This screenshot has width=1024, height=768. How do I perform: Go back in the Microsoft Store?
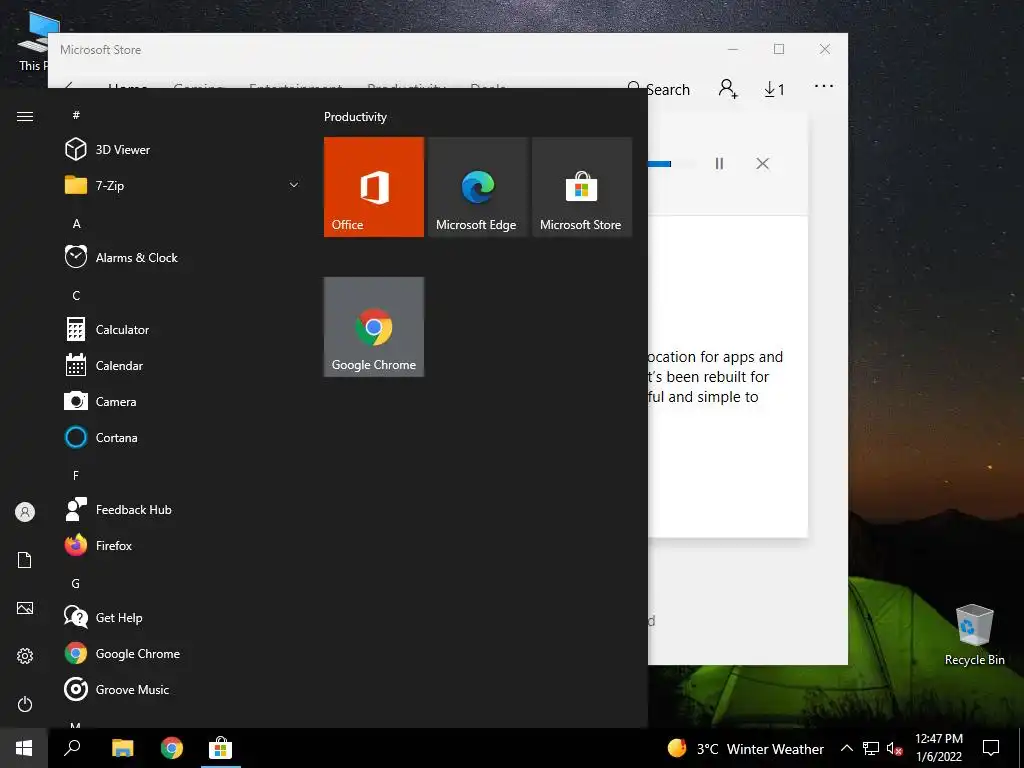[x=69, y=86]
